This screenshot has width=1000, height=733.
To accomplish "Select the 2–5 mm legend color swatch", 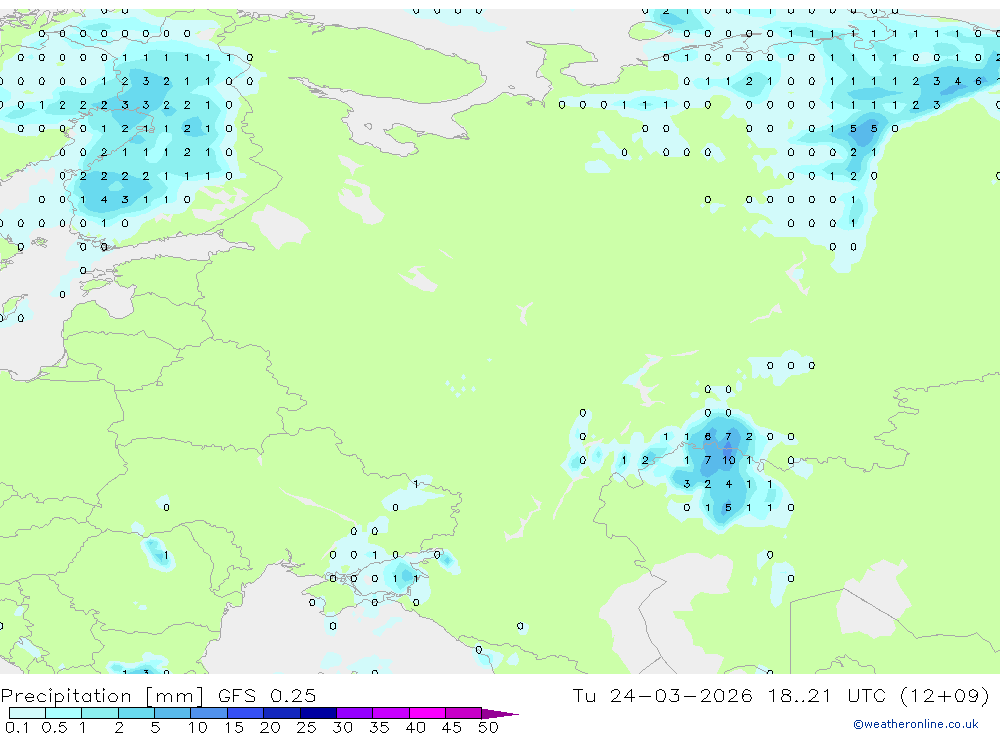I will (x=136, y=713).
